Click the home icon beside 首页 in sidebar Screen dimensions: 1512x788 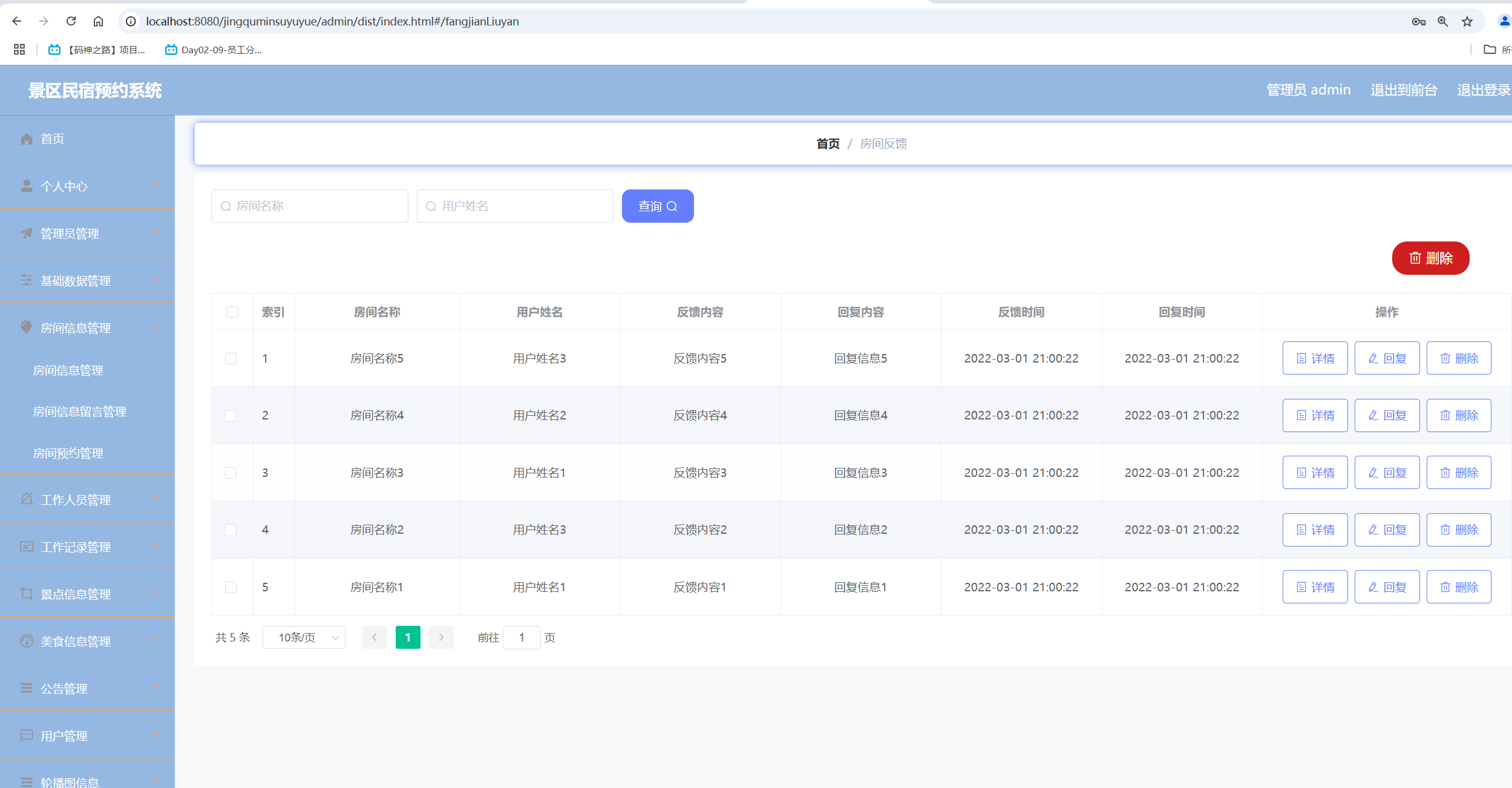click(27, 139)
